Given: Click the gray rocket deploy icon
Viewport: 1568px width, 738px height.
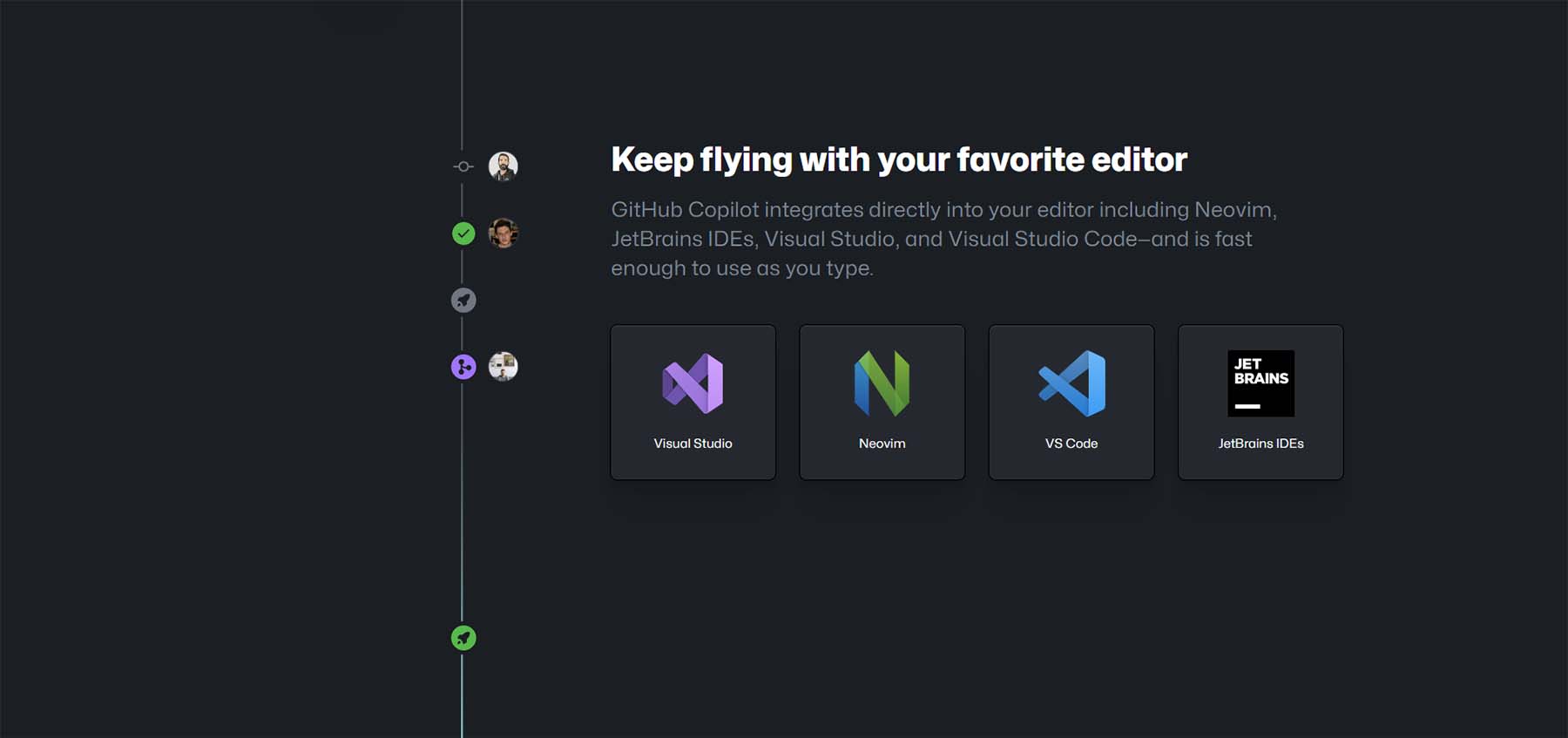Looking at the screenshot, I should [463, 301].
